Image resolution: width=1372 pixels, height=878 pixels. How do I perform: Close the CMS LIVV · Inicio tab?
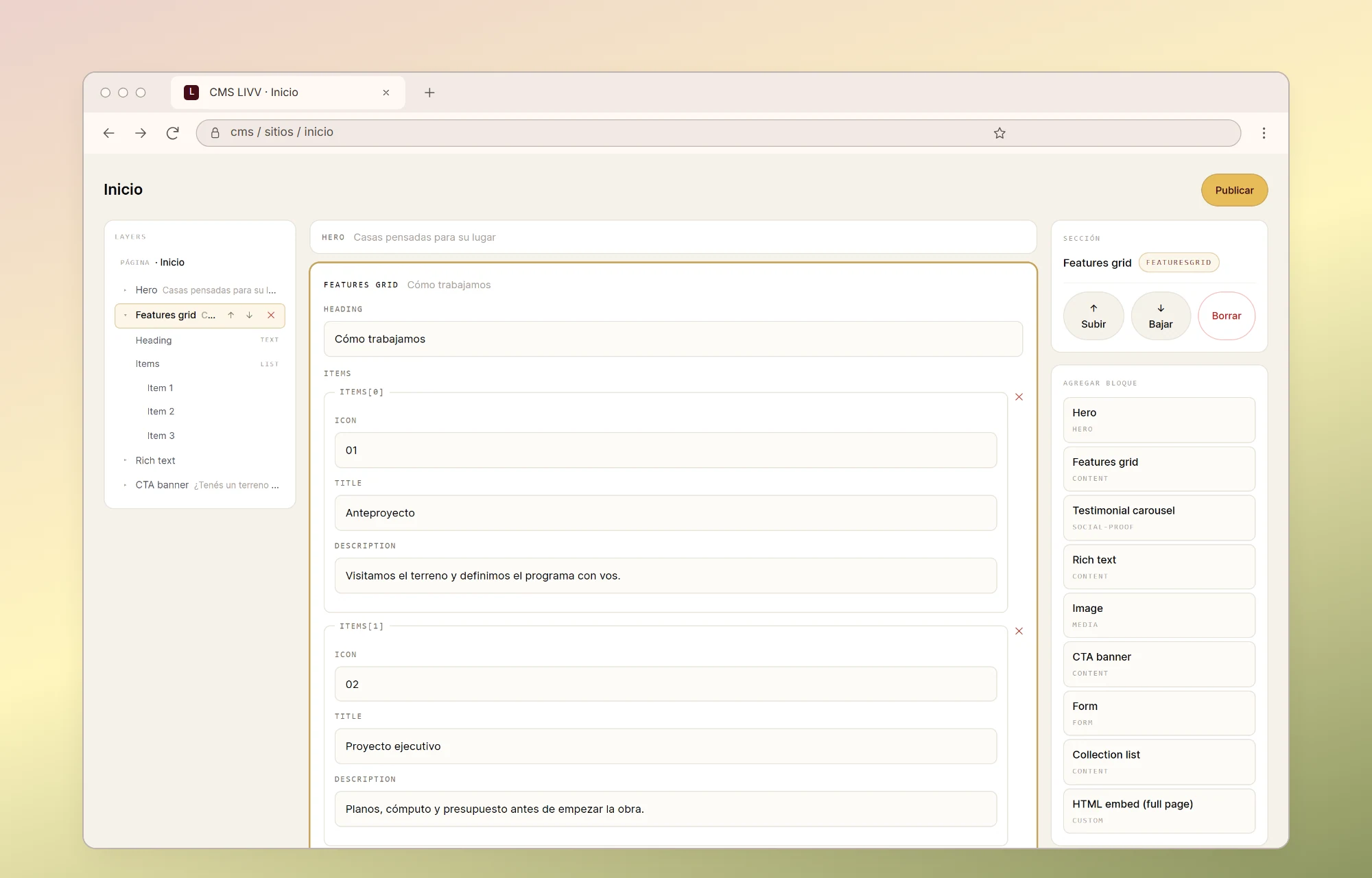coord(386,93)
